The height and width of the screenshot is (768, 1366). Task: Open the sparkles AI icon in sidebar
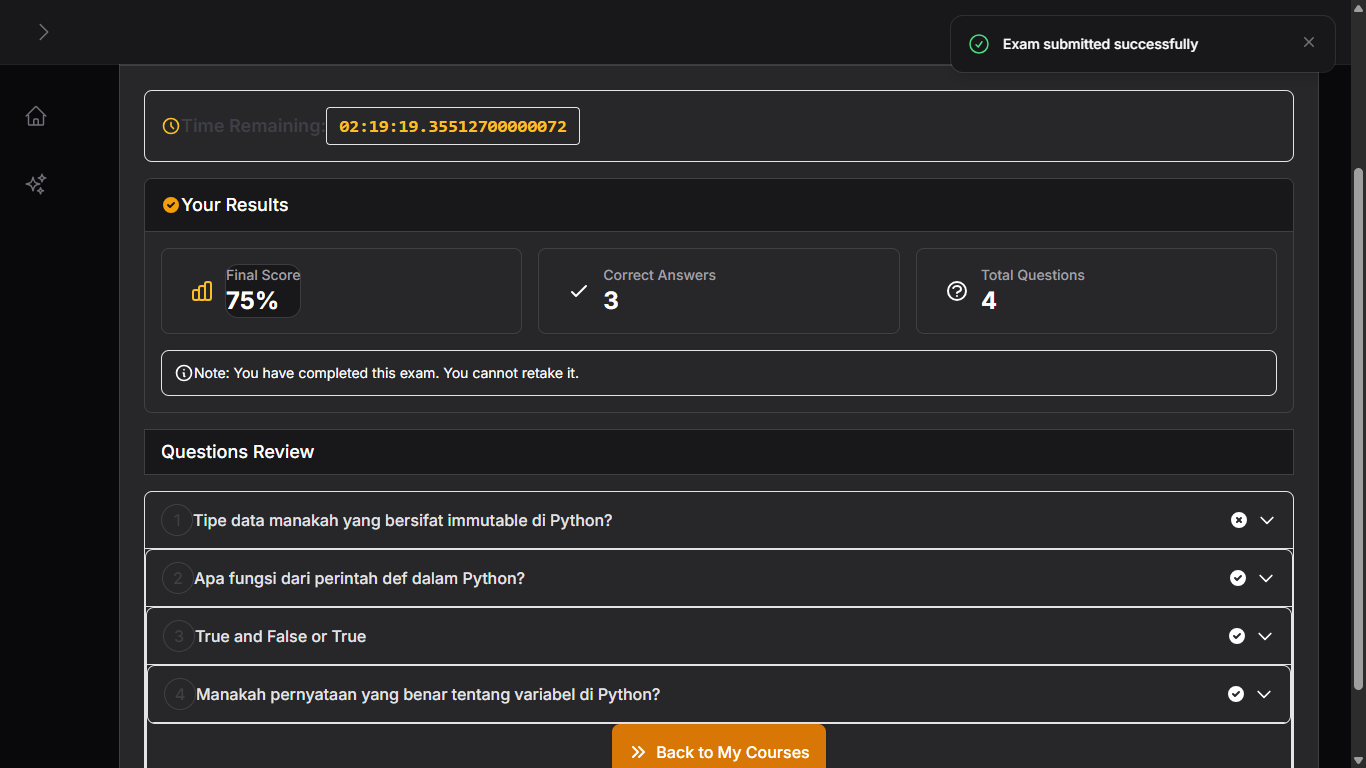coord(36,184)
